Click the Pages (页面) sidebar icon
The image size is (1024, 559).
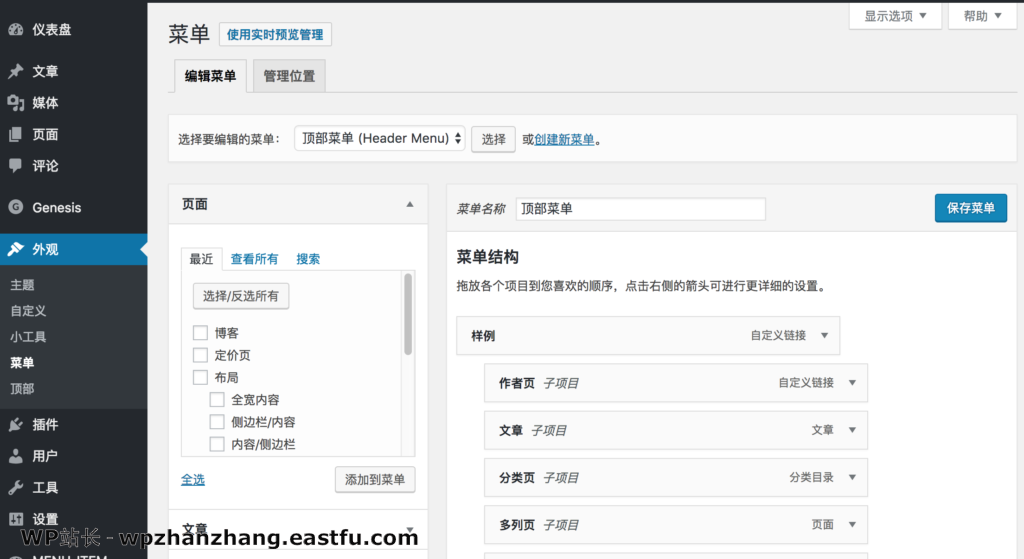pos(15,135)
